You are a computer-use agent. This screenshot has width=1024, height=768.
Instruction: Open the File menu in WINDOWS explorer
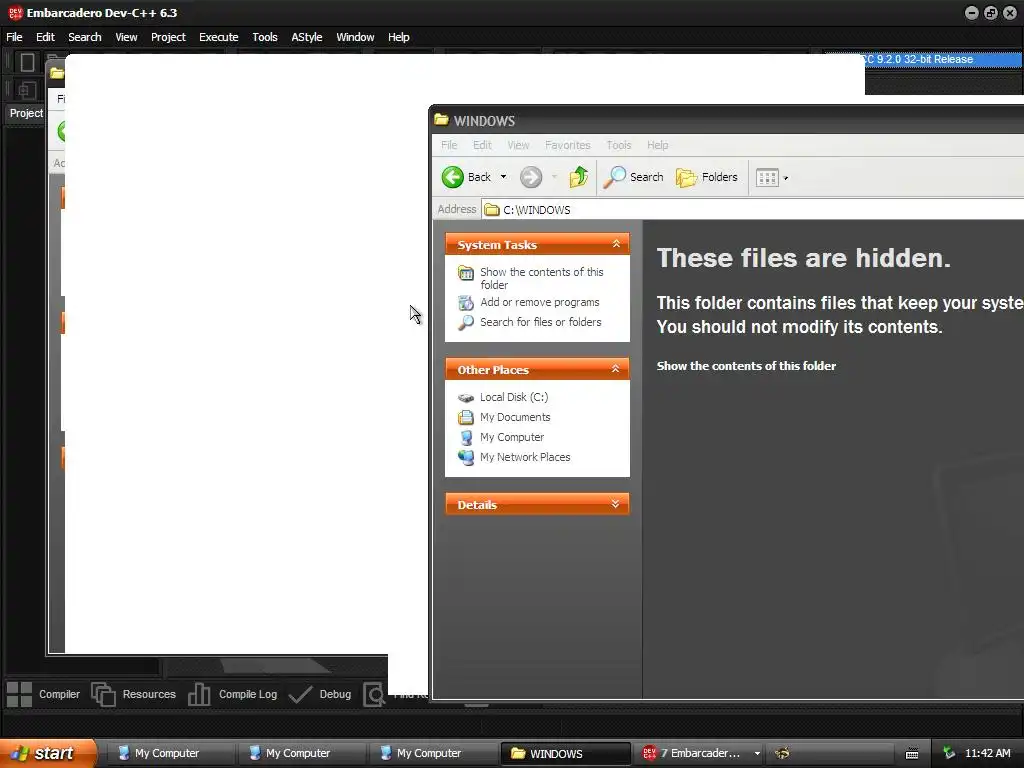coord(449,145)
